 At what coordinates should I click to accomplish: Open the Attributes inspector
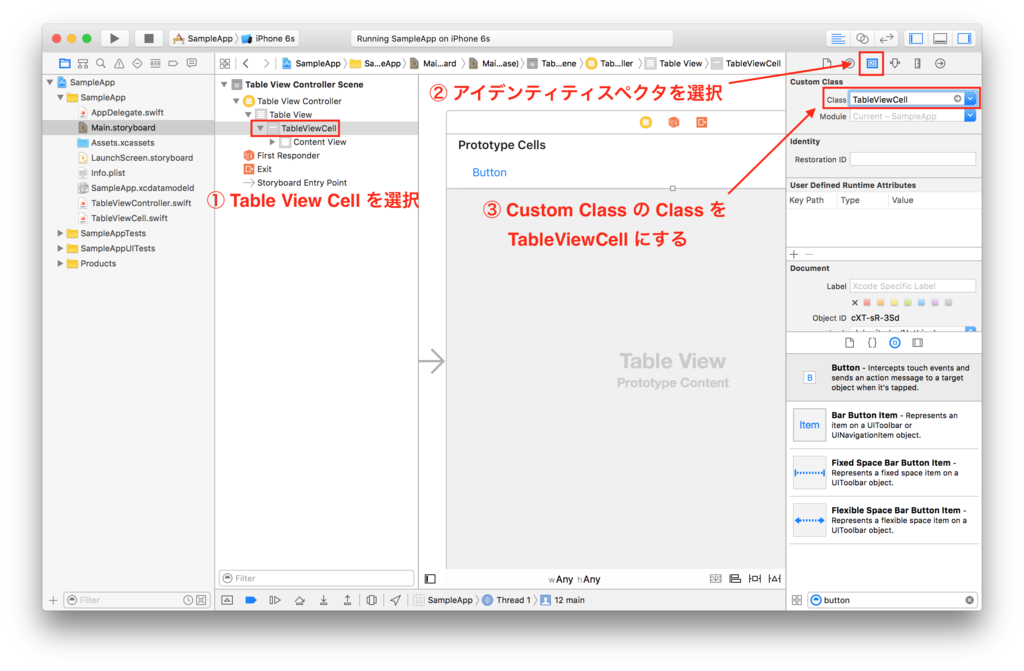(895, 63)
